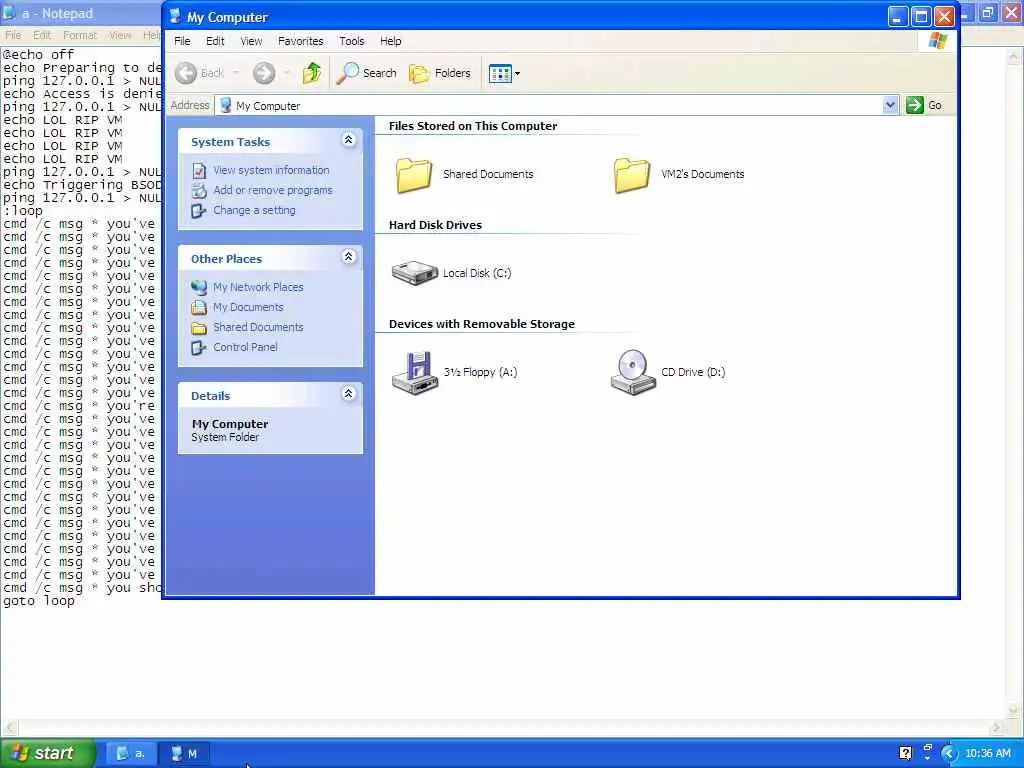Select the 3½ Floppy (A:) drive icon
The height and width of the screenshot is (768, 1024).
pyautogui.click(x=414, y=373)
